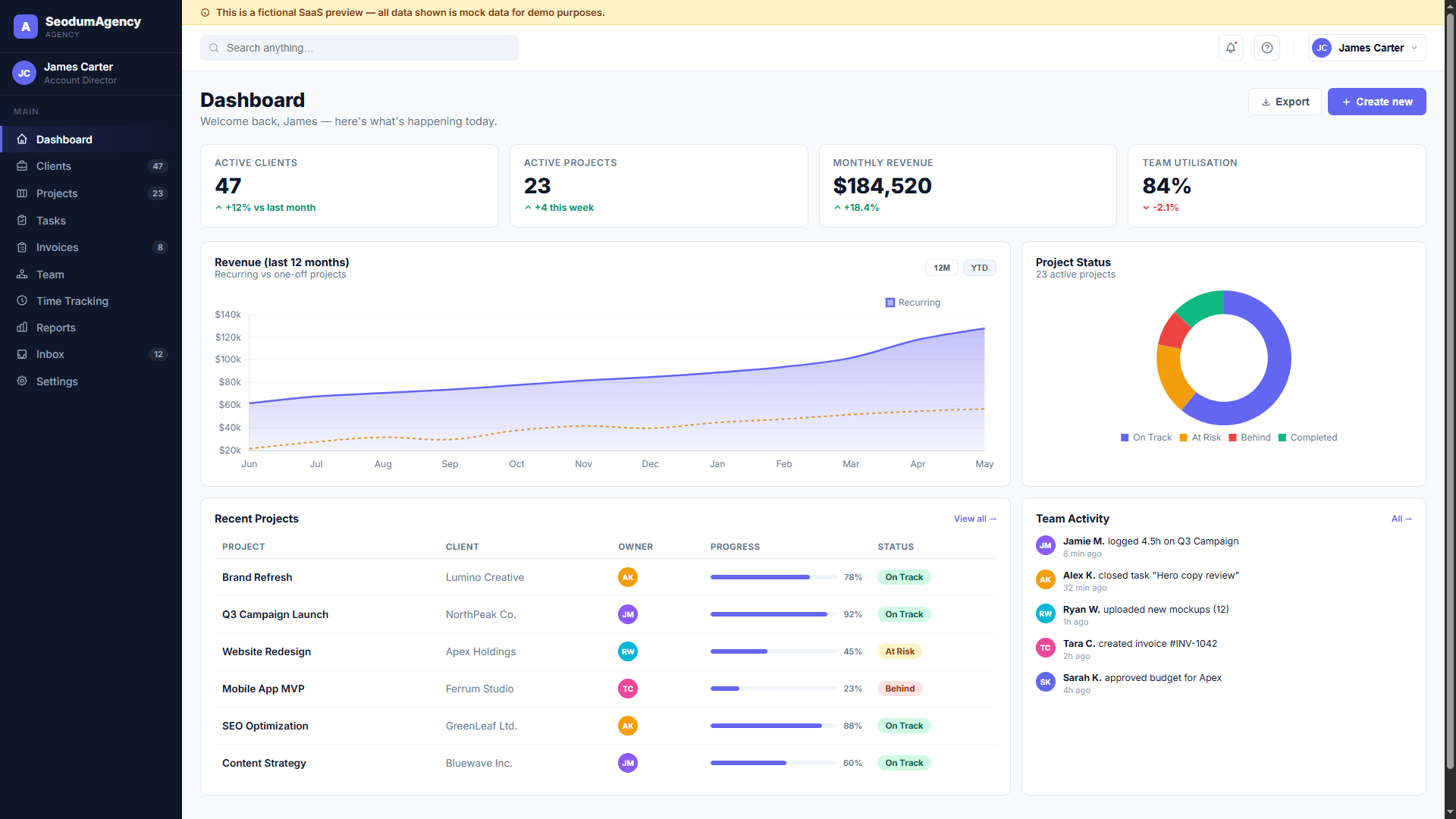Click Jamie M. avatar in Team Activity

pyautogui.click(x=1046, y=545)
